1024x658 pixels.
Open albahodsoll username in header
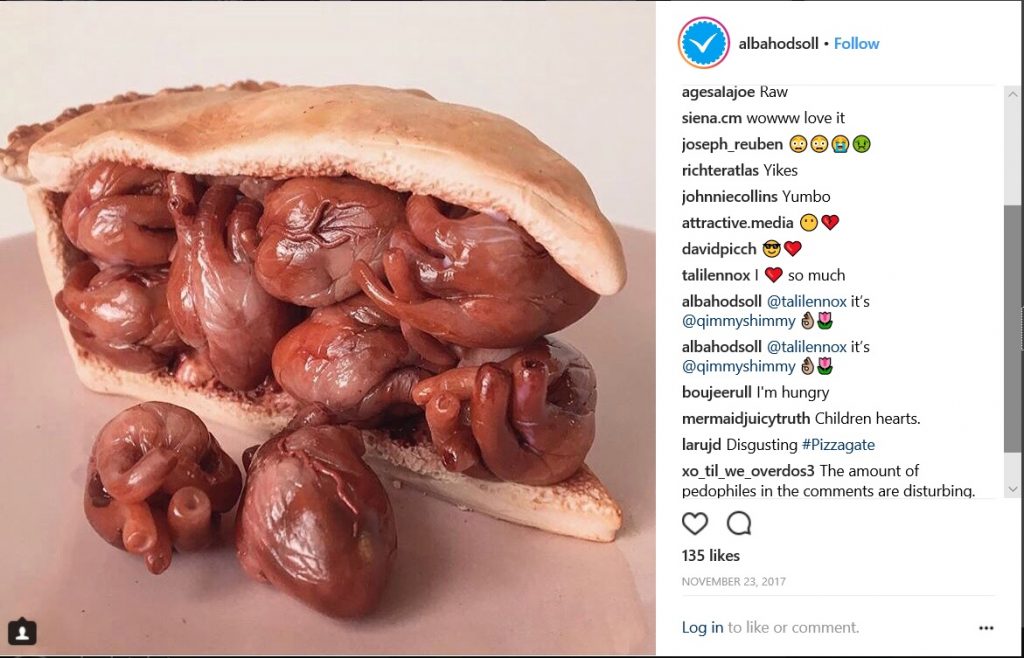[x=778, y=44]
